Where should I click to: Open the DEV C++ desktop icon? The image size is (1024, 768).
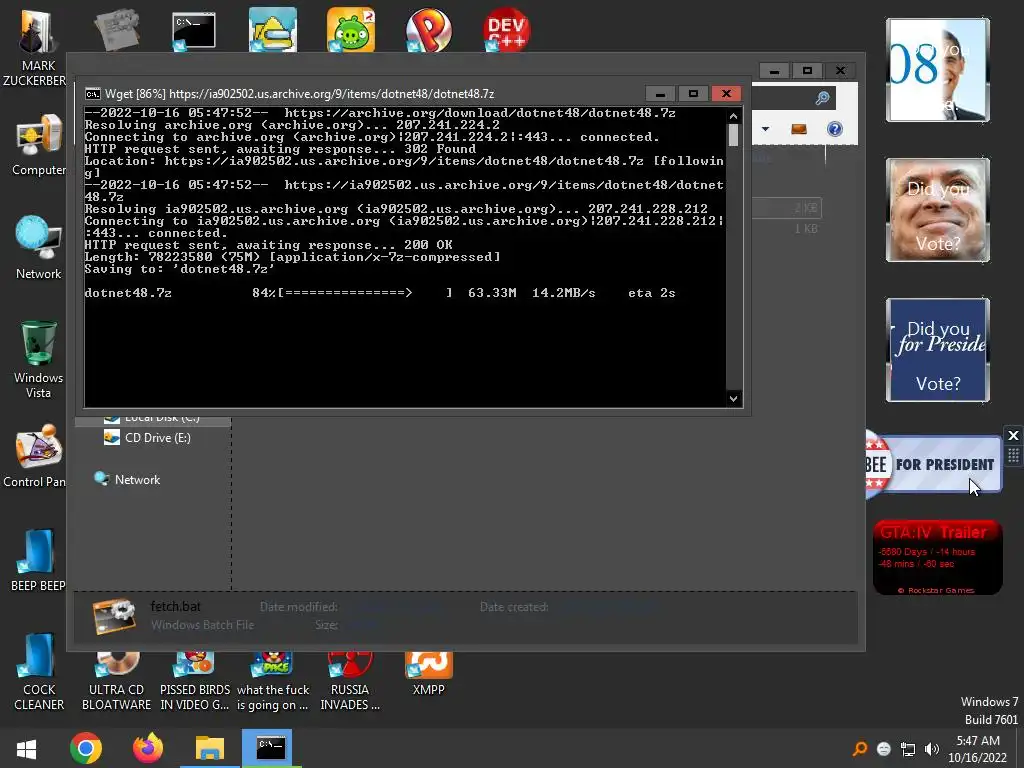506,30
